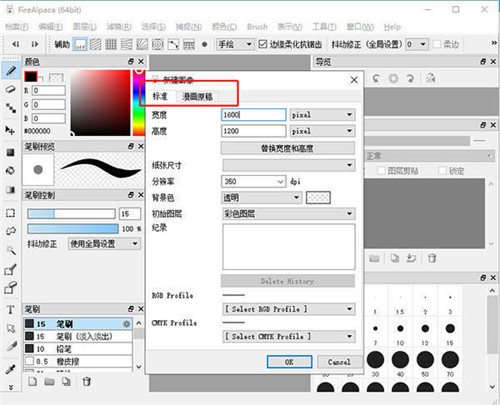Screen dimensions: 500x405
Task: Enable the concentric circle snap icon
Action: 158,44
